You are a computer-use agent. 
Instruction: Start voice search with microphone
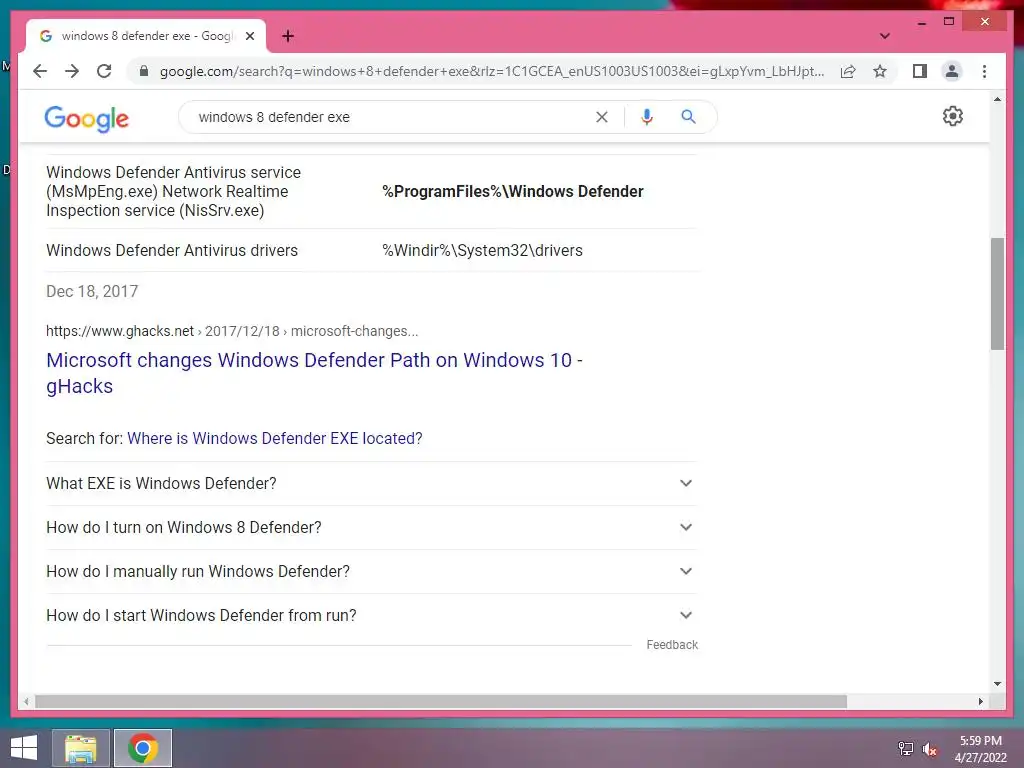pos(647,117)
